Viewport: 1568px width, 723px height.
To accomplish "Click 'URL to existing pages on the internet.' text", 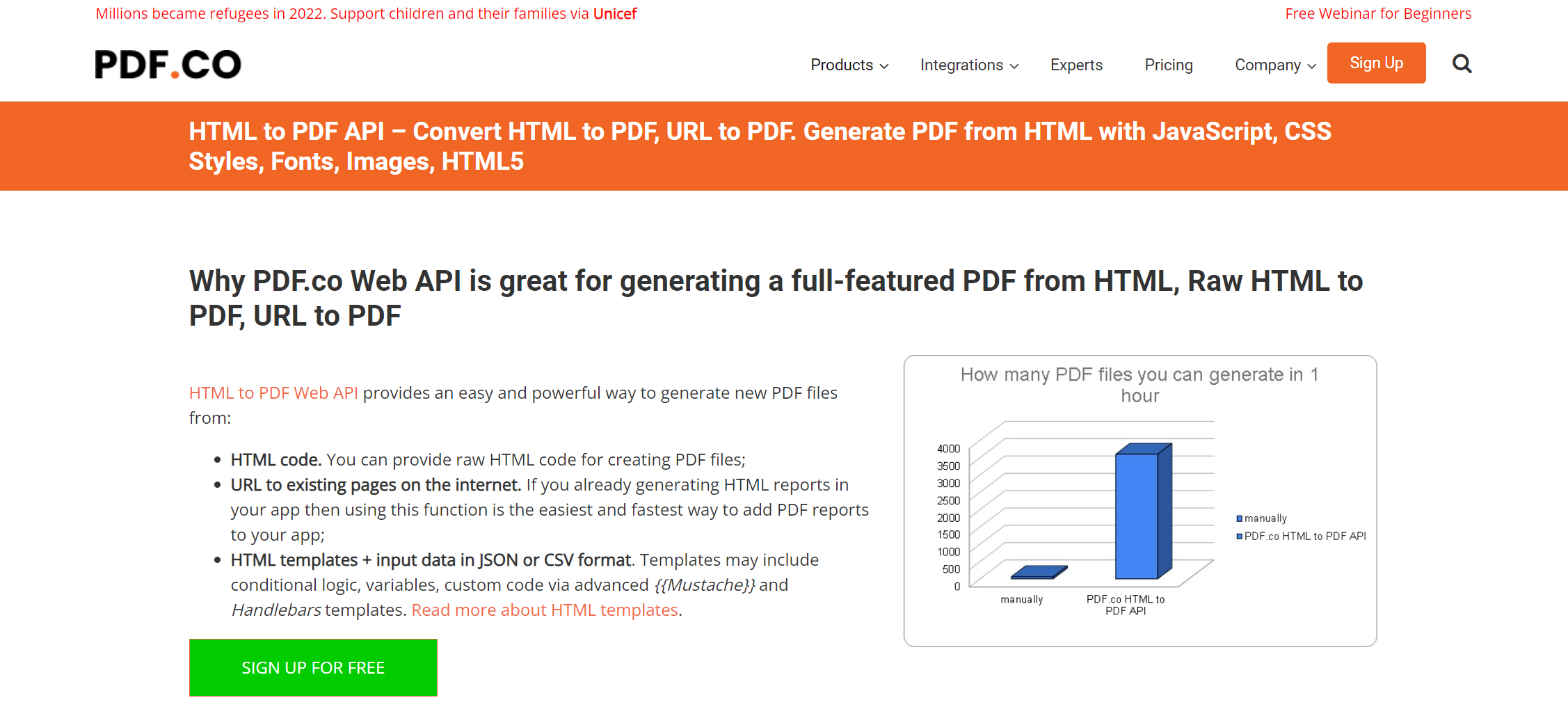I will coord(376,485).
